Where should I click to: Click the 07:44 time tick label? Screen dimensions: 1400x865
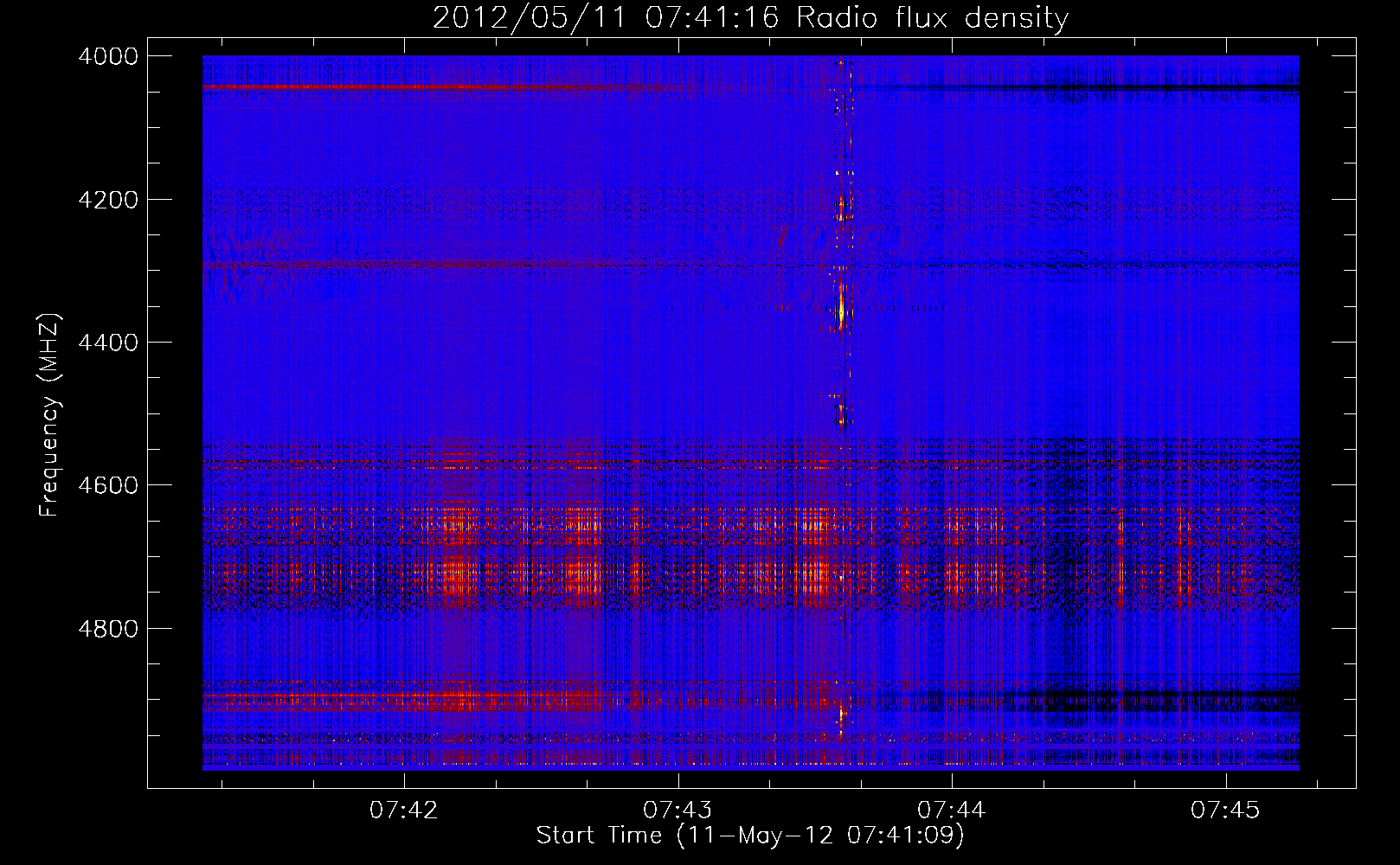952,810
